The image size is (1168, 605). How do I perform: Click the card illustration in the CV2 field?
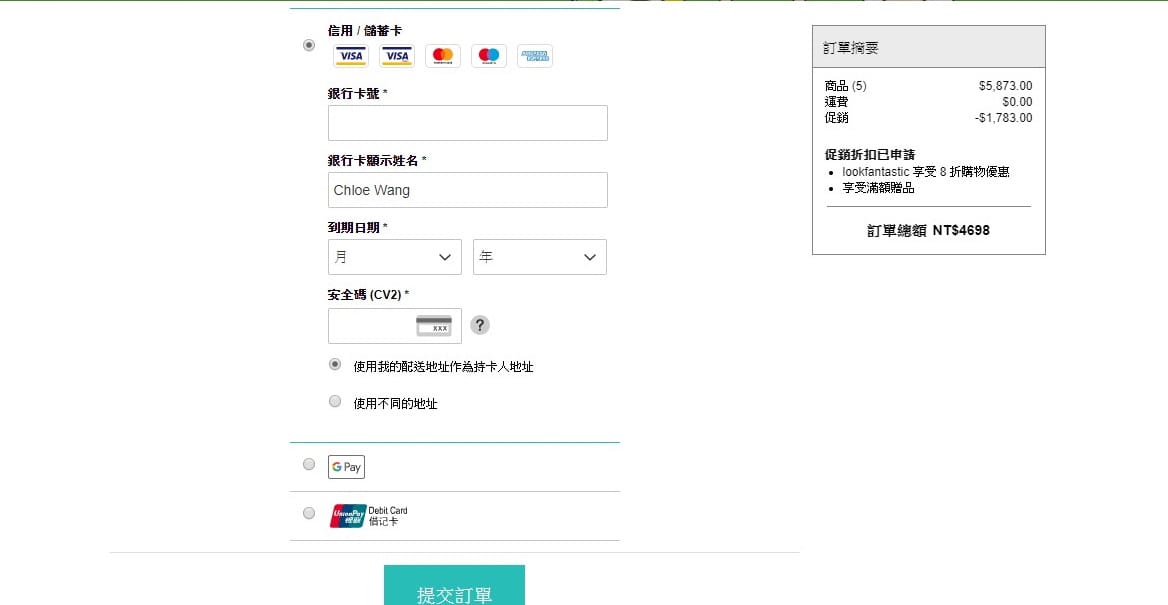pyautogui.click(x=434, y=324)
